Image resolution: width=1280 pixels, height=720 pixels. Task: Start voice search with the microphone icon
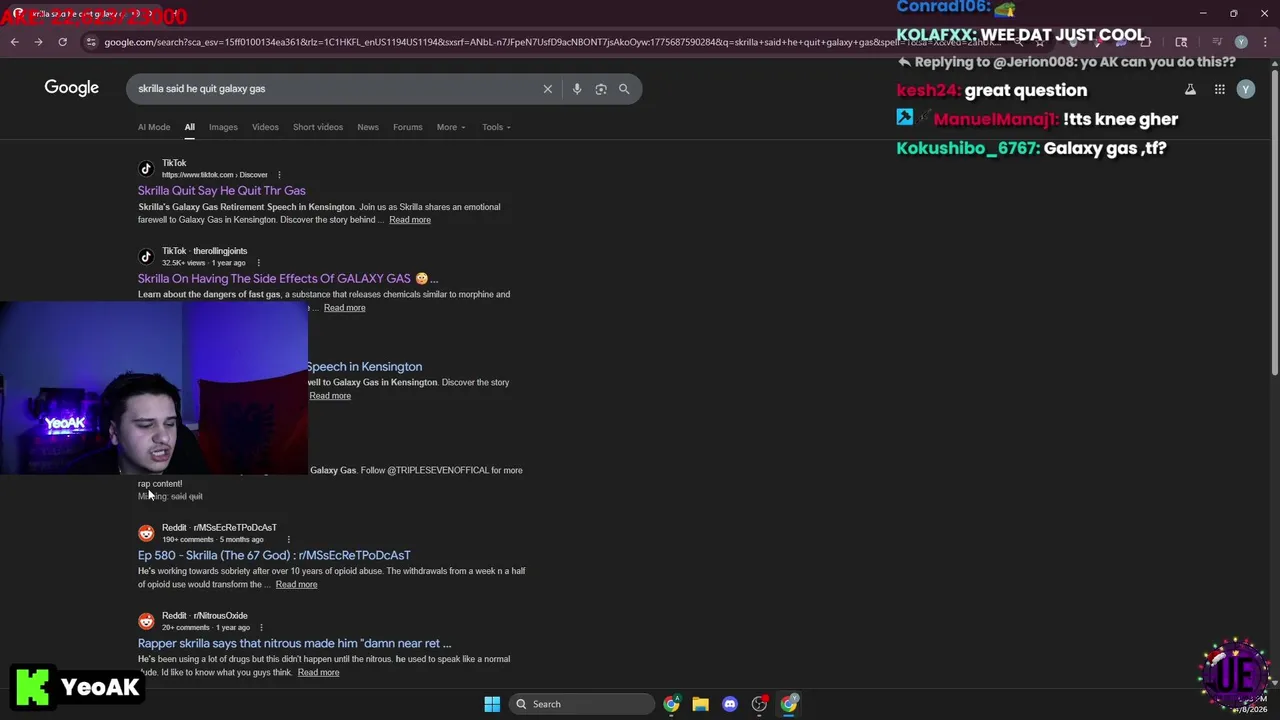pos(577,89)
